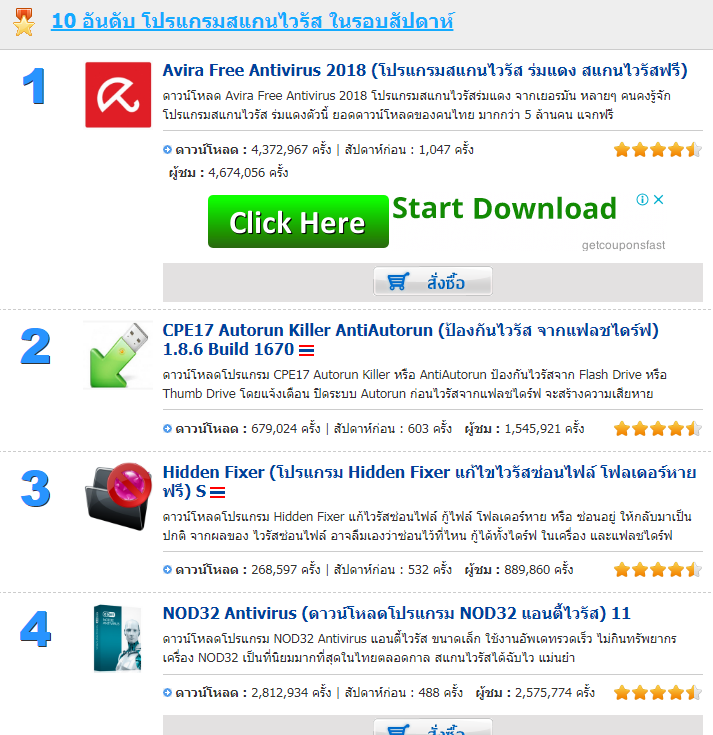
Task: Close the Start Download advertisement
Action: click(659, 200)
